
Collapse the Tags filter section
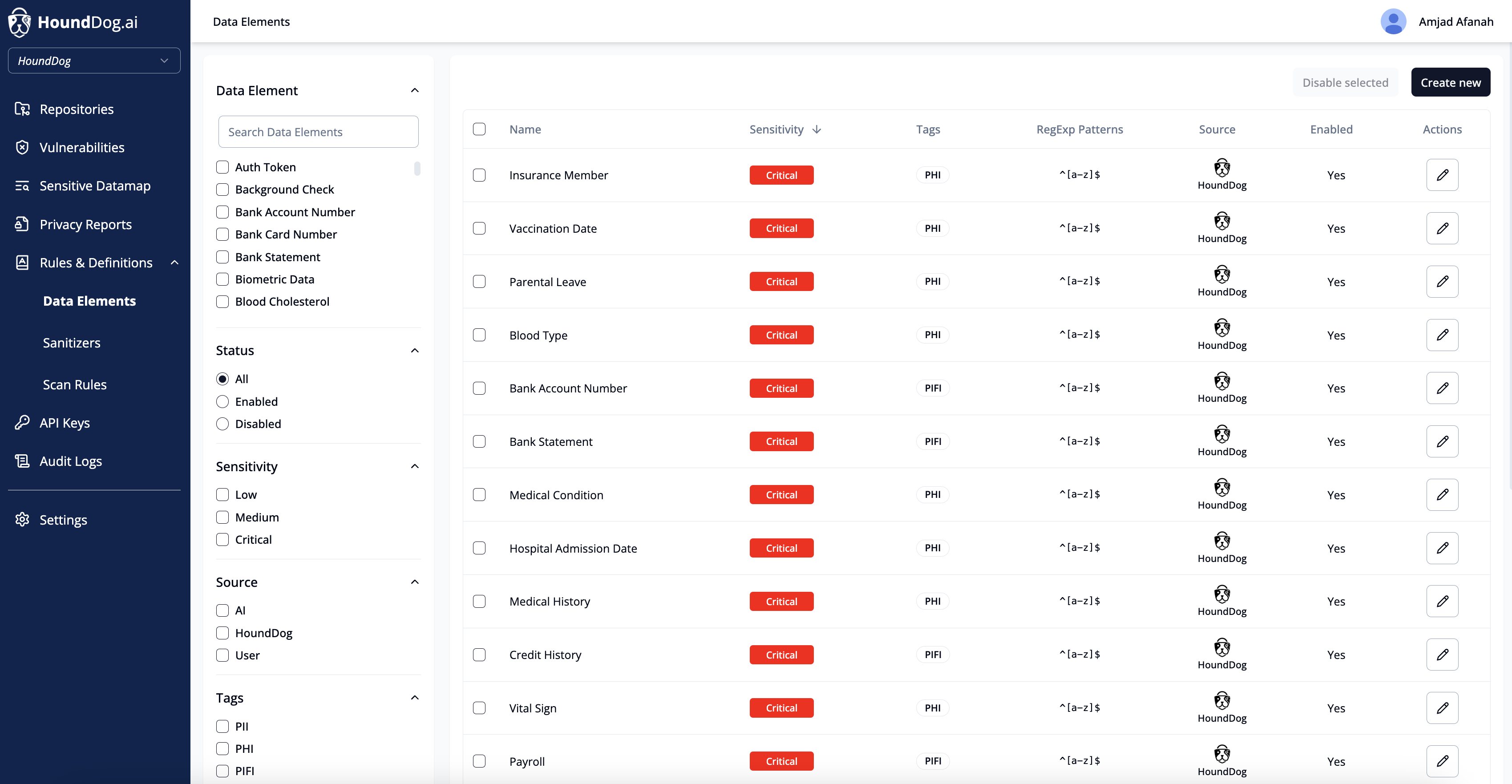[414, 698]
